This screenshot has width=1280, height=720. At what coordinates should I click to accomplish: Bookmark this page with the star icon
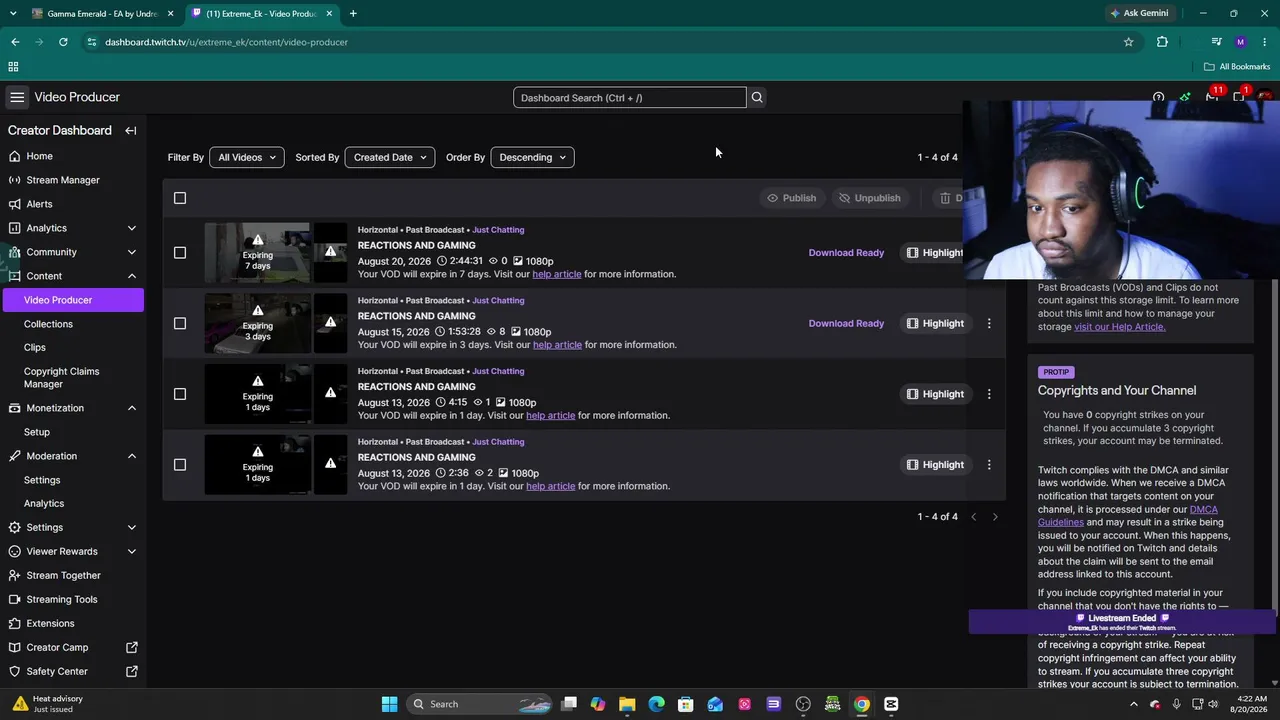(x=1129, y=42)
